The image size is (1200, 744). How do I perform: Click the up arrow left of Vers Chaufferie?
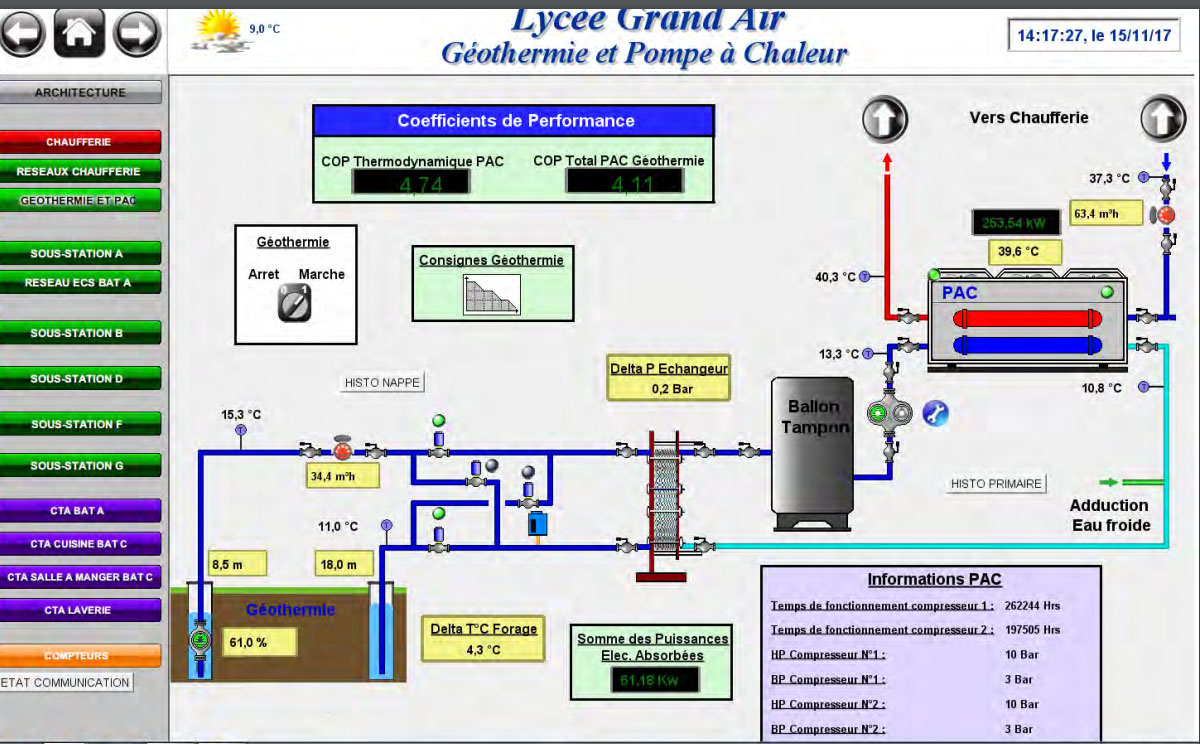884,119
